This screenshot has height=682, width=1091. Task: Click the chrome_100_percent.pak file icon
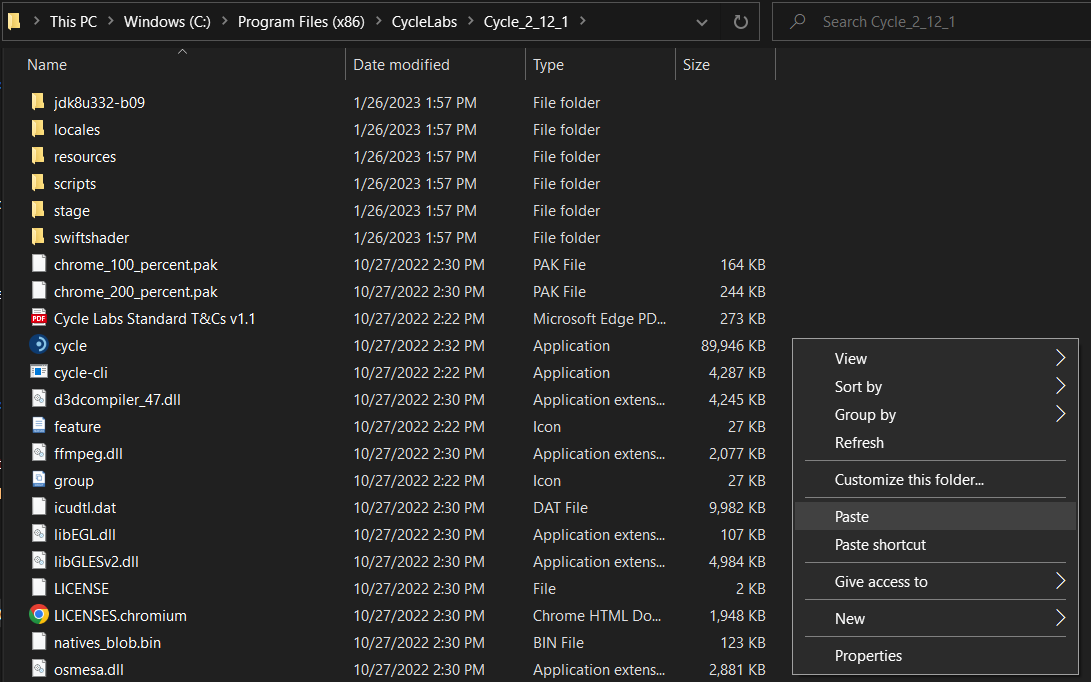point(39,264)
